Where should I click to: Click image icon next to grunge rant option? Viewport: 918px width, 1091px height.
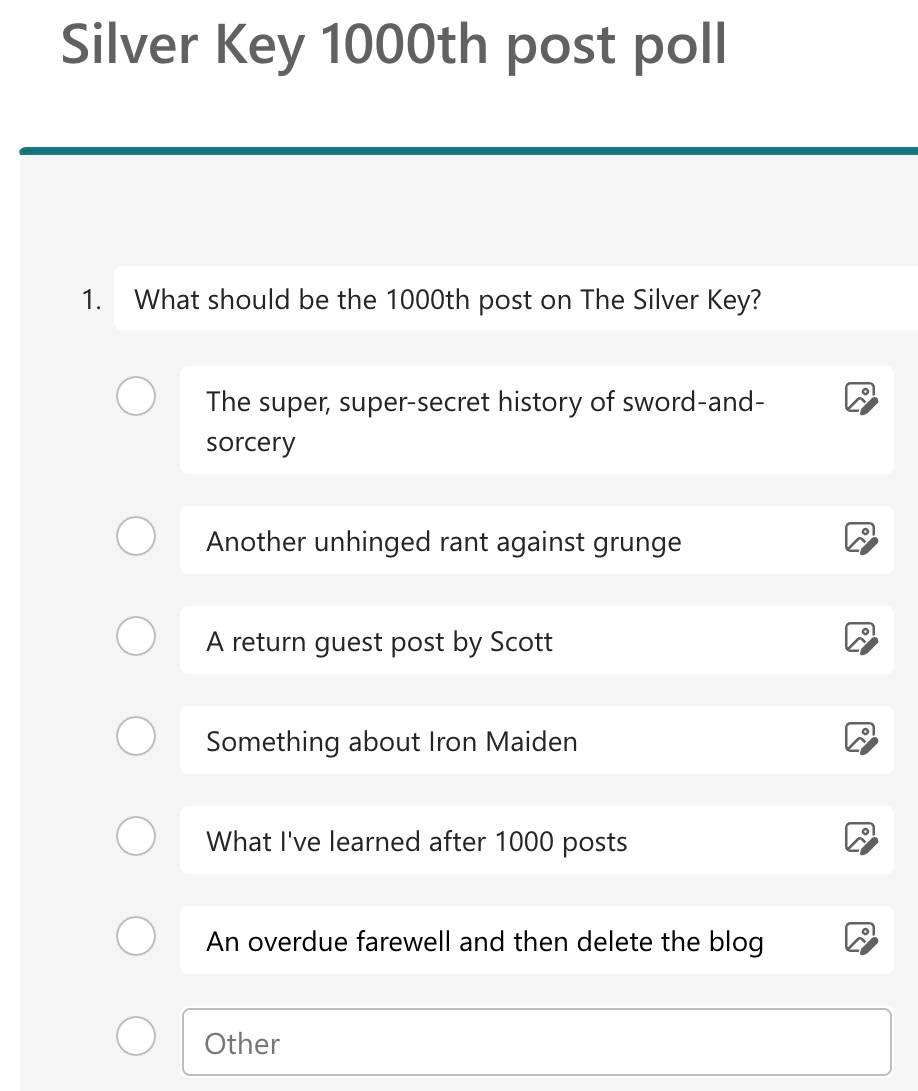(860, 538)
